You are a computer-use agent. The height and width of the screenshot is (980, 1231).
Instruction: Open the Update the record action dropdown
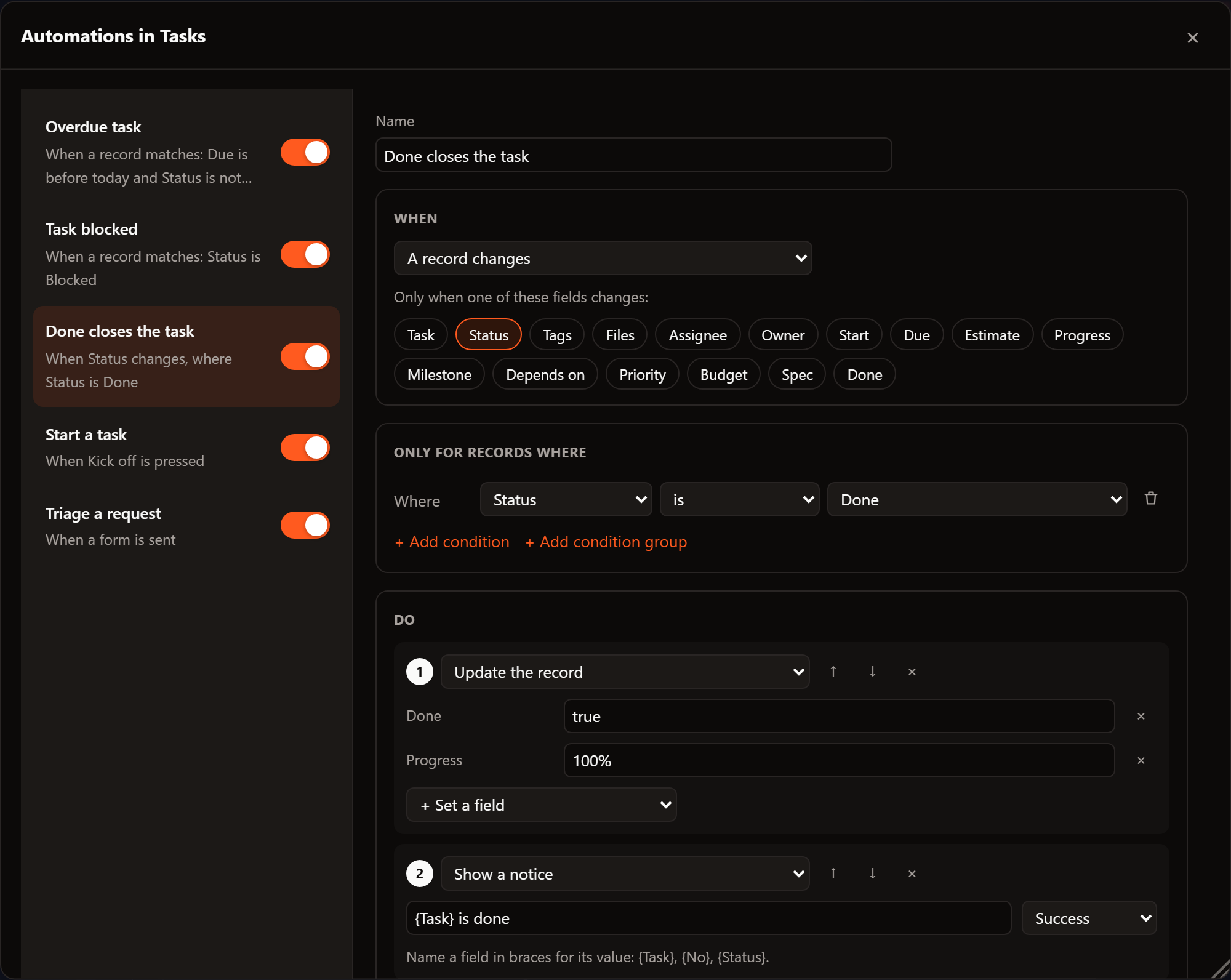pyautogui.click(x=625, y=672)
